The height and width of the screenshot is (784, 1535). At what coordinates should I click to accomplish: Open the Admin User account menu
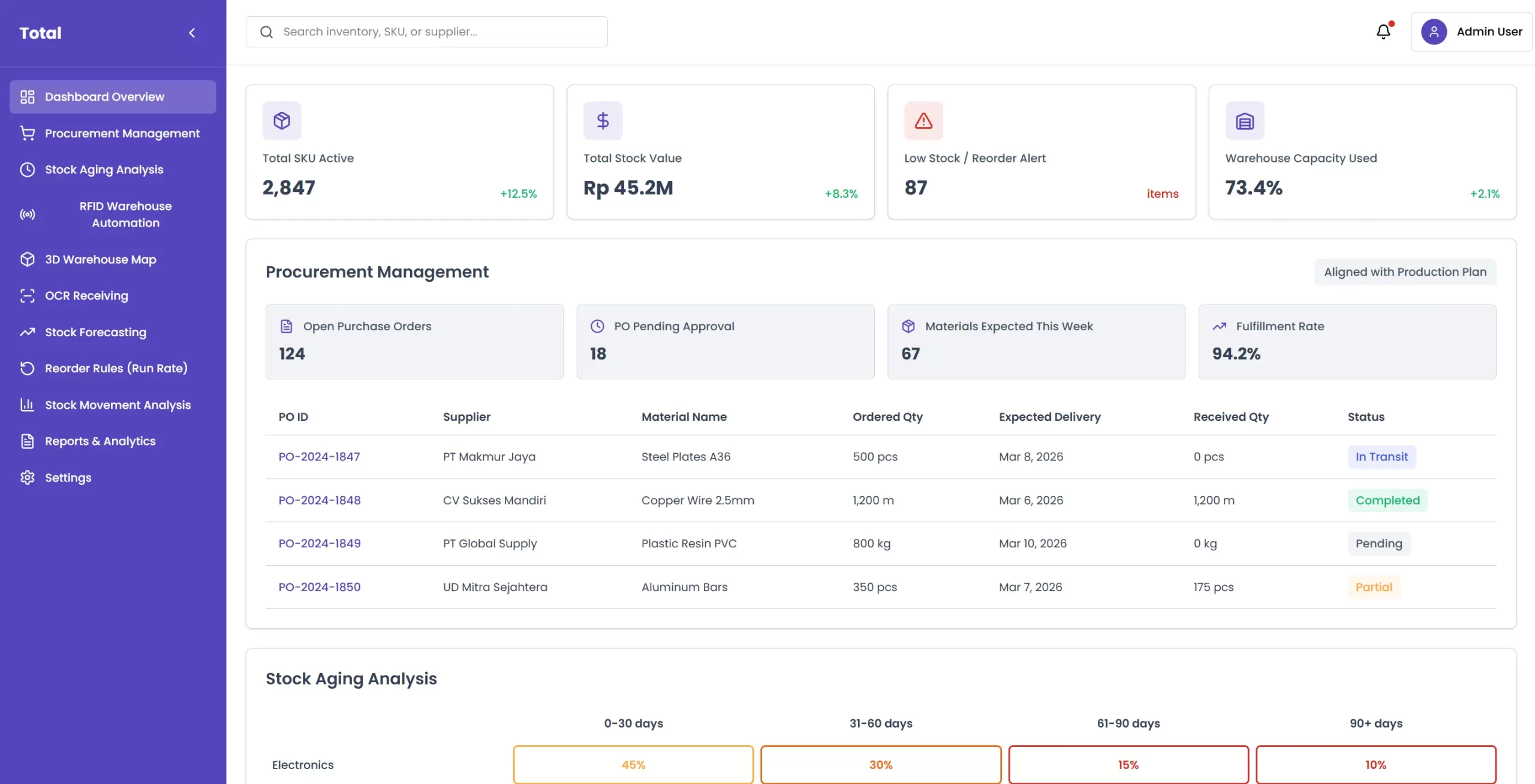(x=1488, y=32)
